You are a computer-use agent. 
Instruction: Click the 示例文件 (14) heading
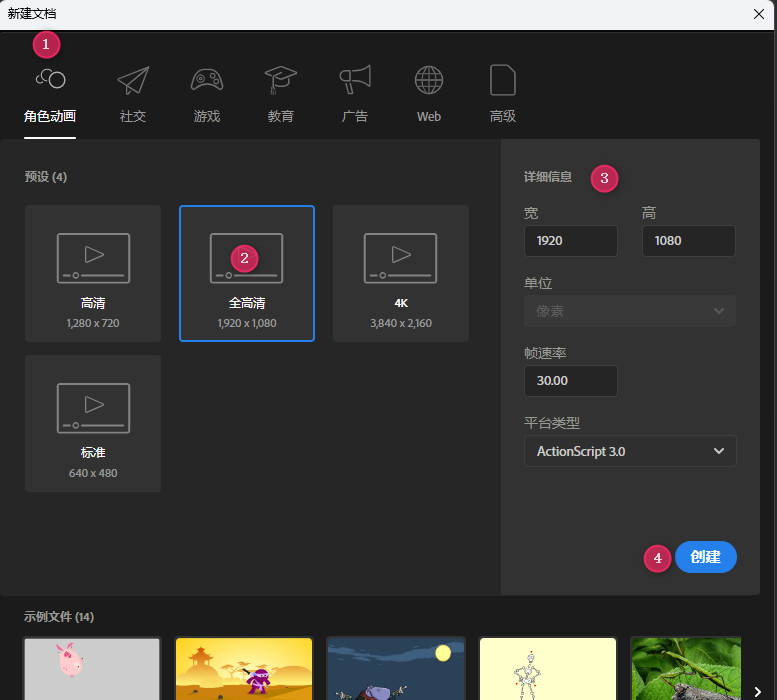click(x=59, y=617)
